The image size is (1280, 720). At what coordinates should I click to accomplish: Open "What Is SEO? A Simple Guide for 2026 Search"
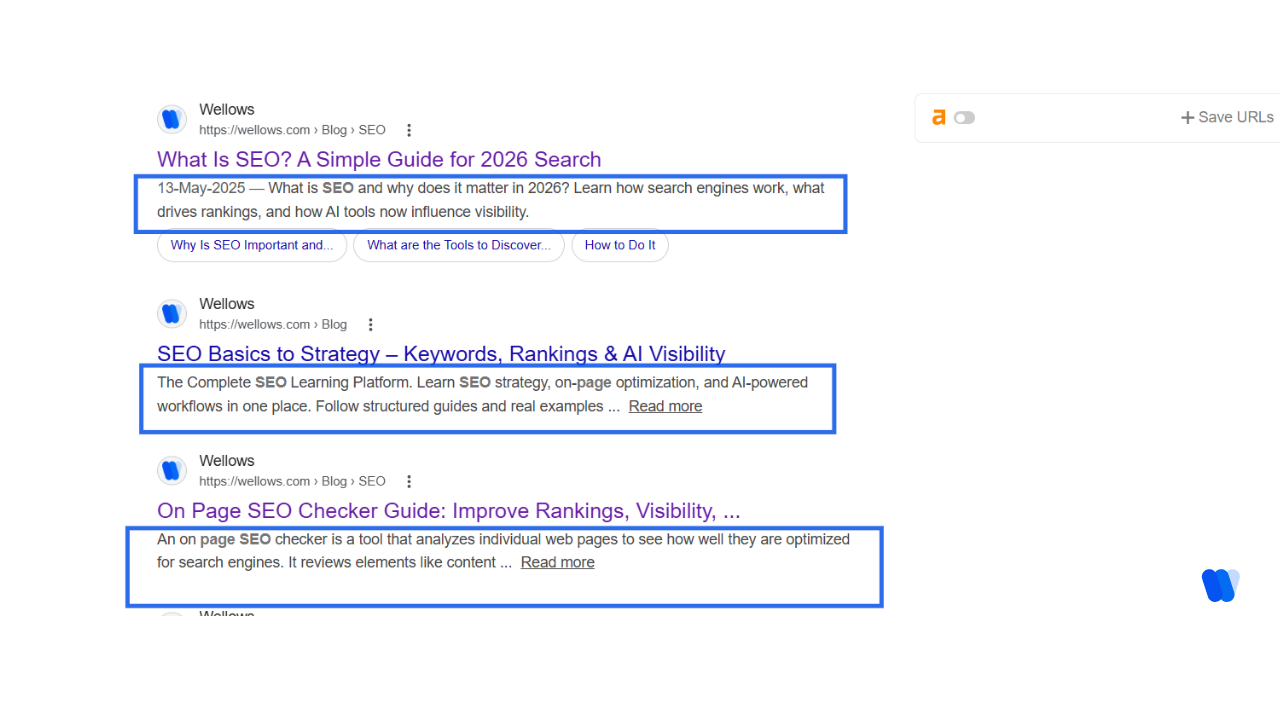(379, 159)
